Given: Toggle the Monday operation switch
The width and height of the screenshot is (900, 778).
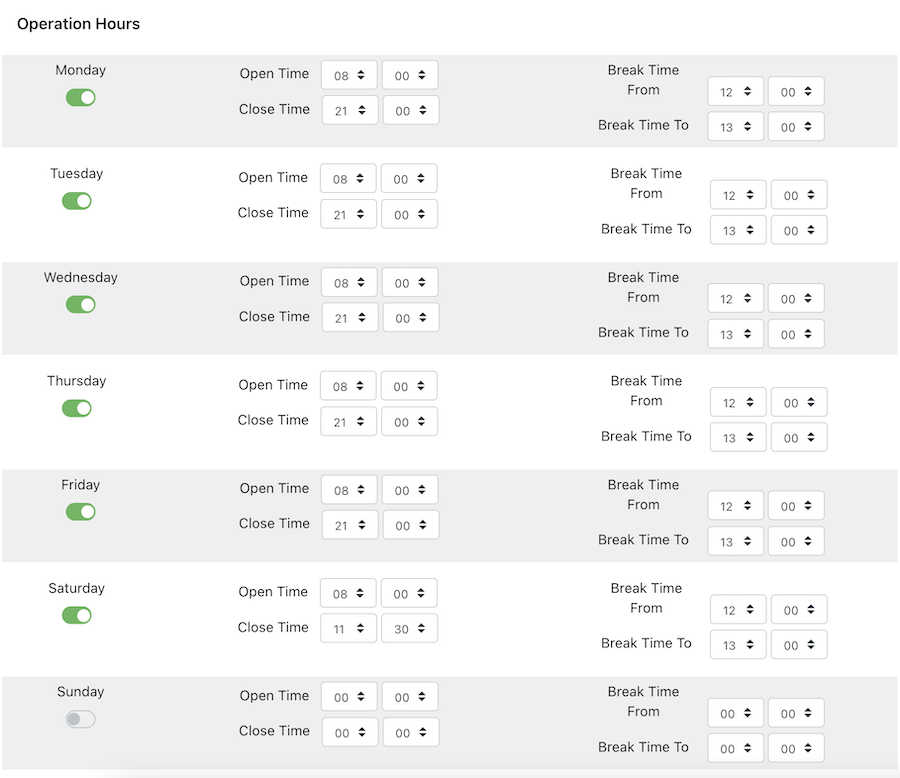Looking at the screenshot, I should pyautogui.click(x=80, y=98).
